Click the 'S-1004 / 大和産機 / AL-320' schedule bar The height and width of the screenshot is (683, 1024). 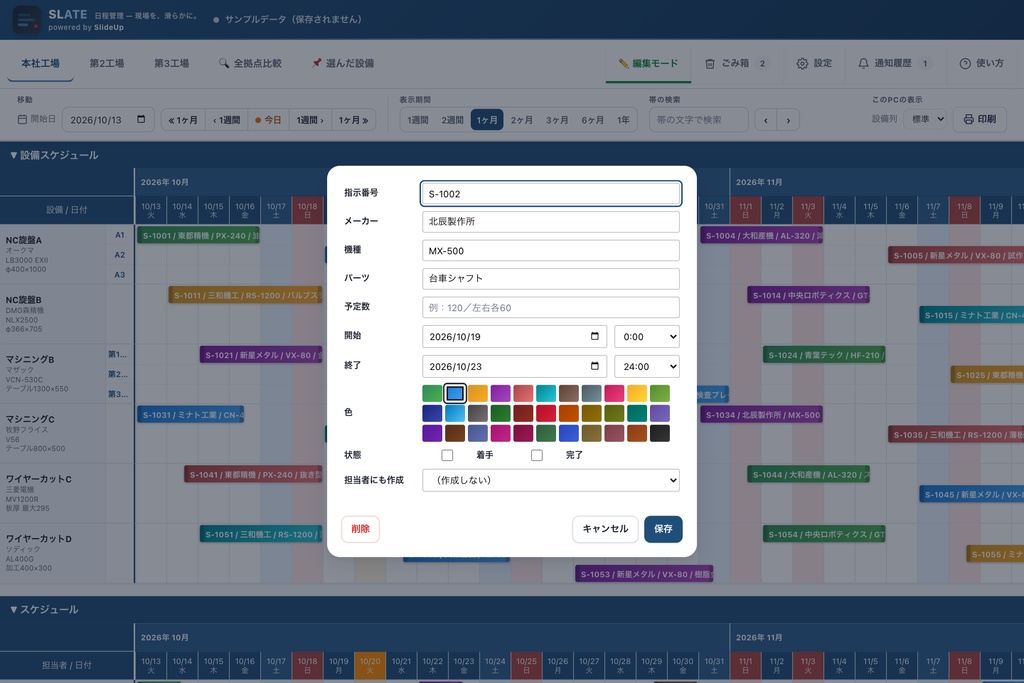click(761, 236)
